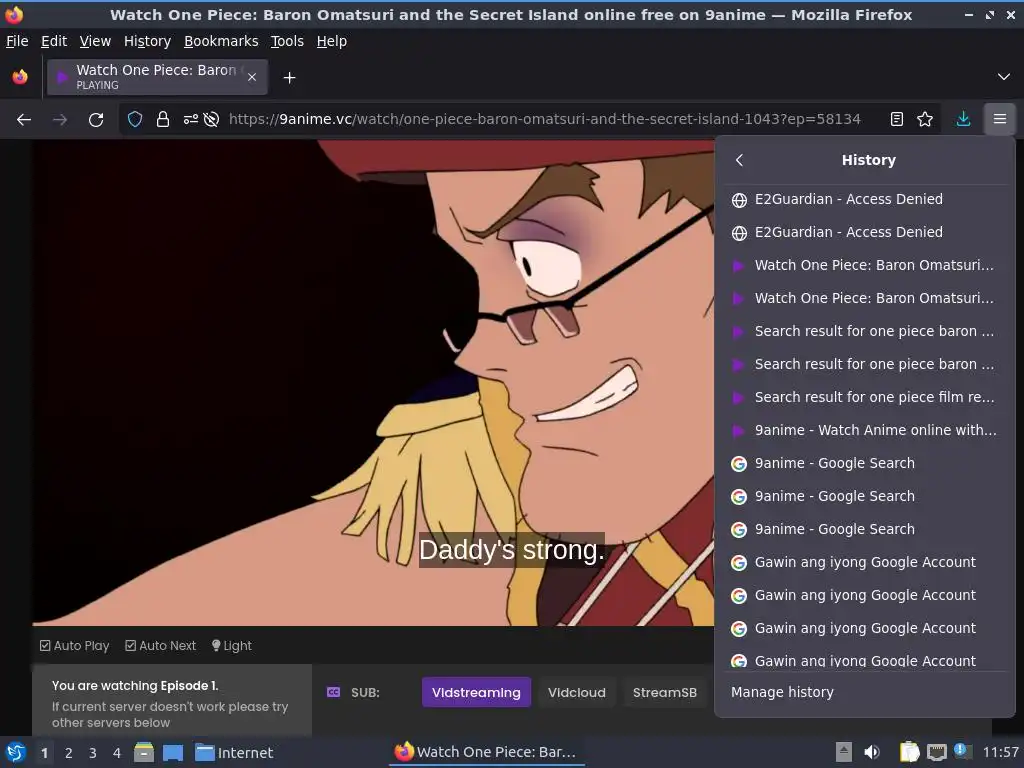Open a new tab with plus button
1024x768 pixels.
tap(289, 78)
